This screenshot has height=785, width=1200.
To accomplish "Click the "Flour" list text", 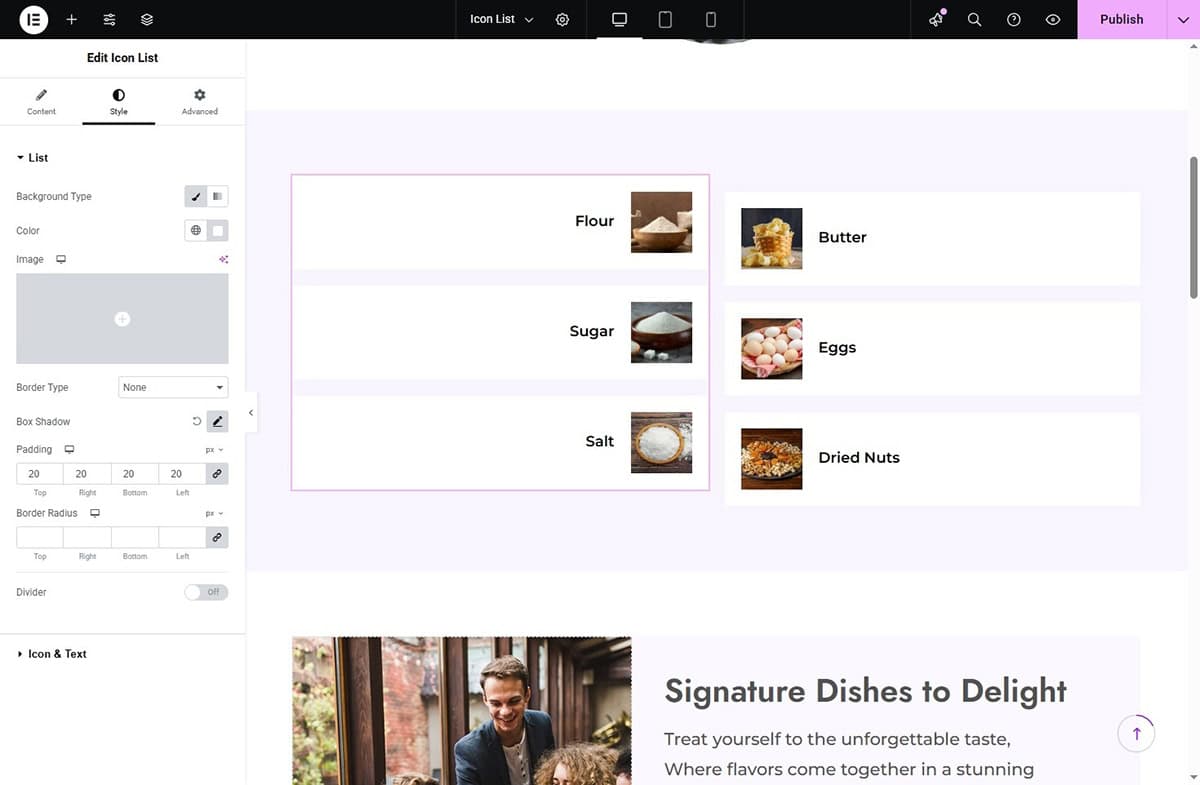I will click(594, 221).
